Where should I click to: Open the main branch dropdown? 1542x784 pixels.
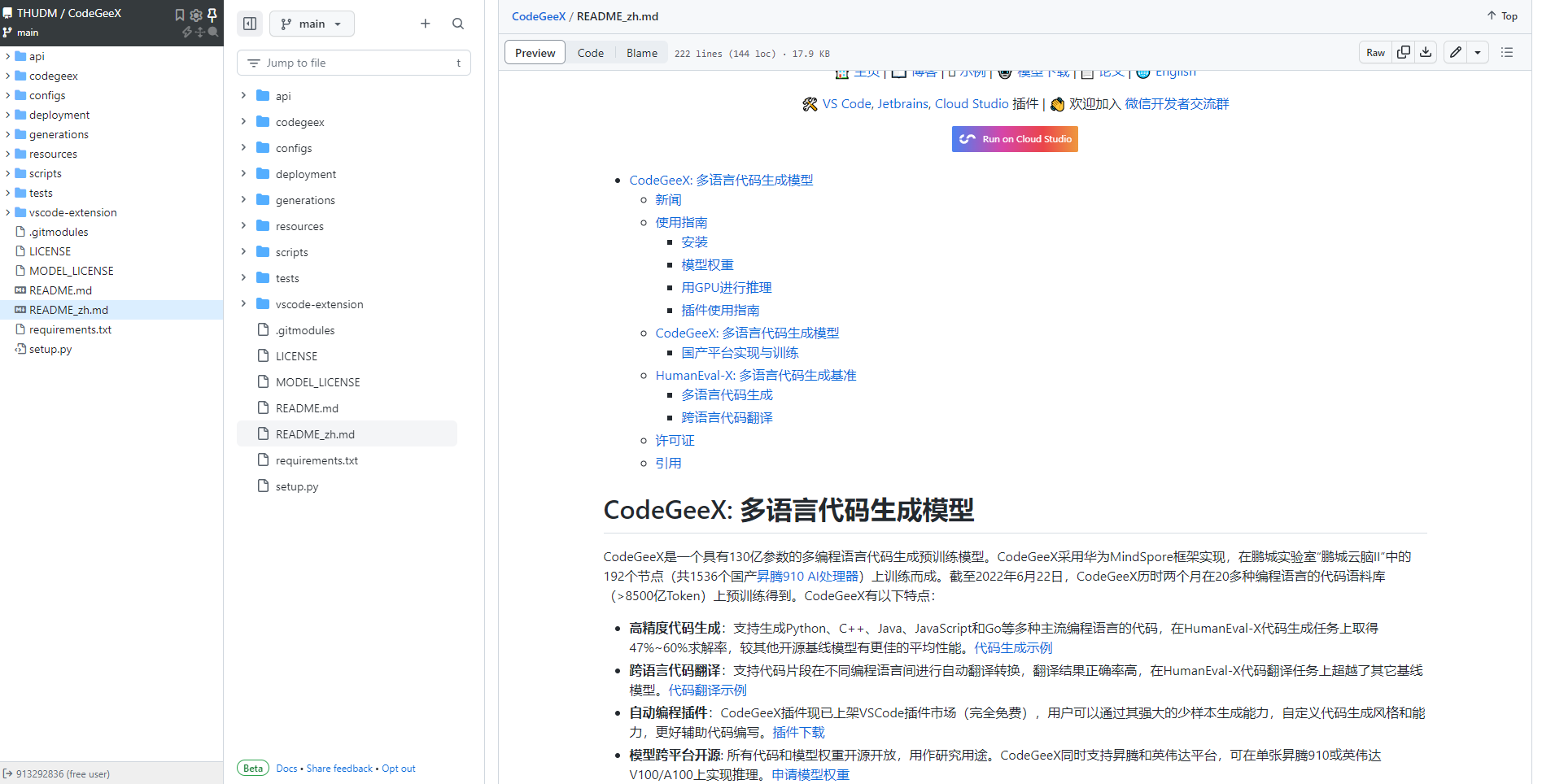coord(312,24)
